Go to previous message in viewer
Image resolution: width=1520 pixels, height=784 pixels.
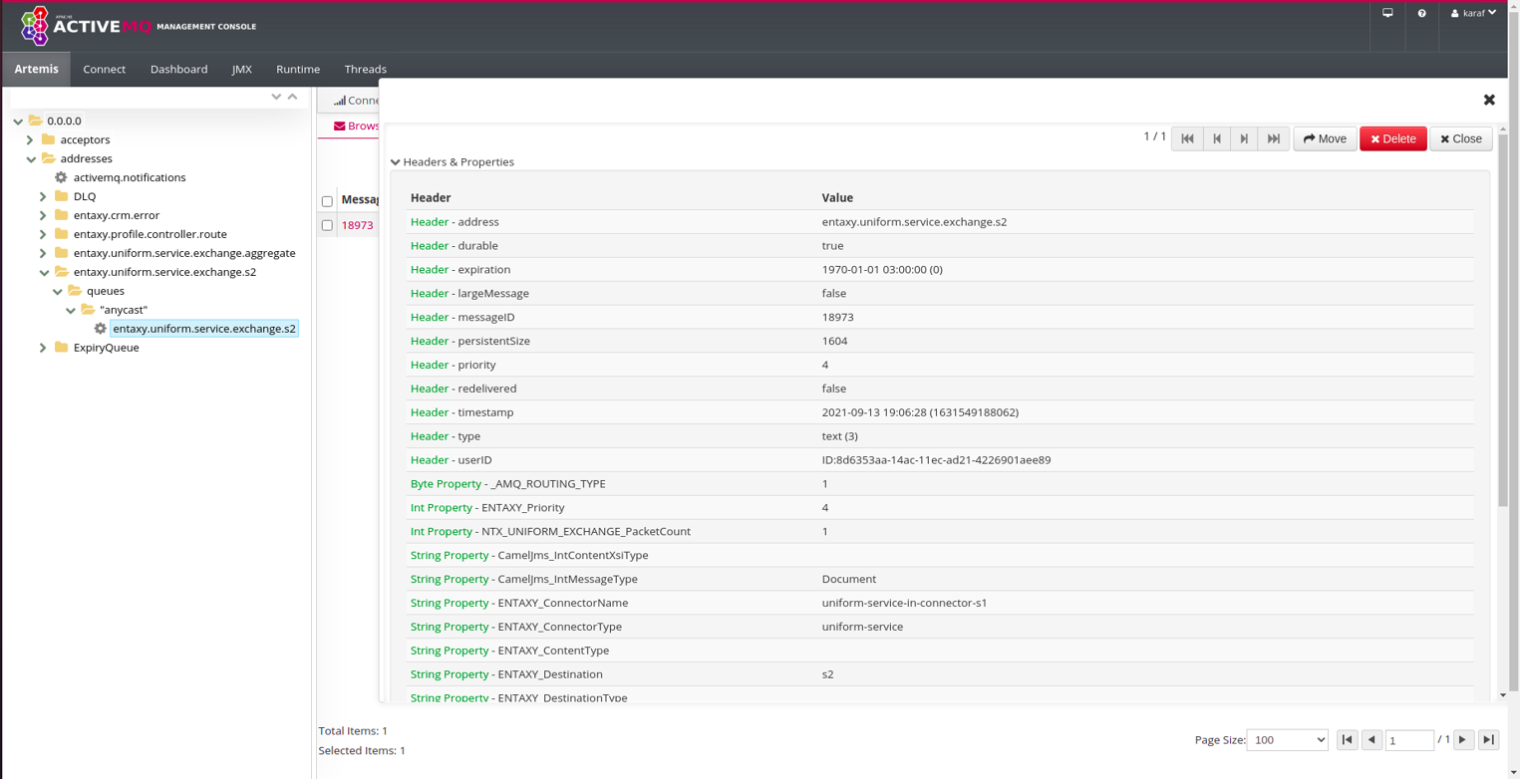point(1216,139)
